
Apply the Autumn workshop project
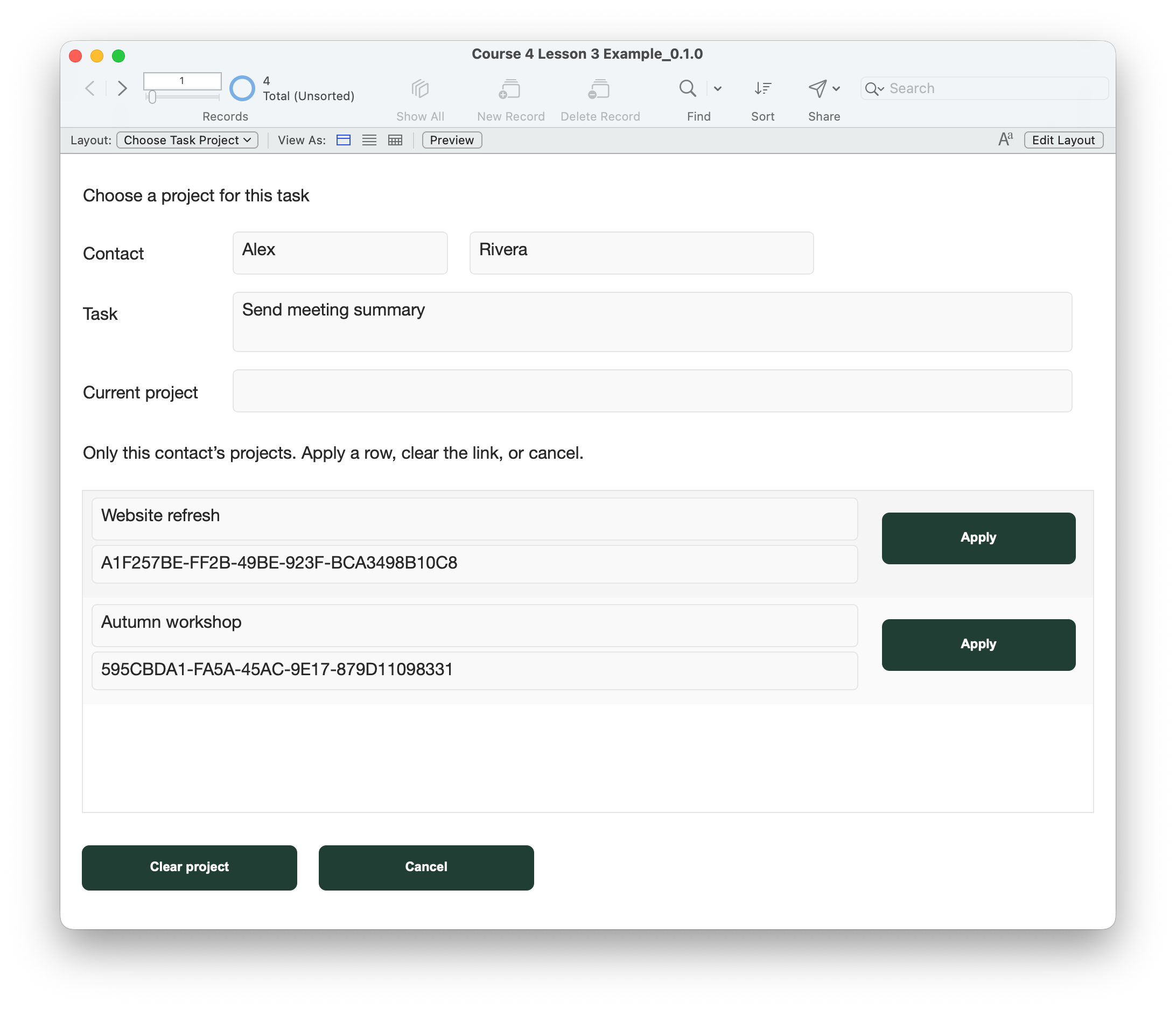click(978, 644)
